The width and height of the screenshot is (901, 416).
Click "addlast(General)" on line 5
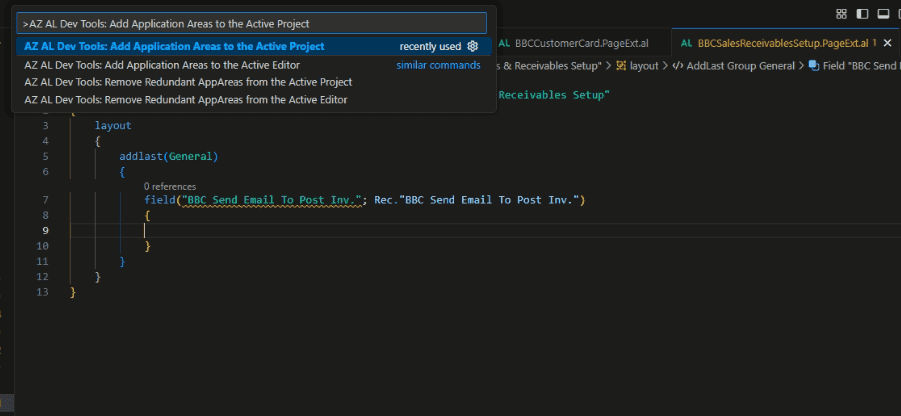pyautogui.click(x=169, y=156)
